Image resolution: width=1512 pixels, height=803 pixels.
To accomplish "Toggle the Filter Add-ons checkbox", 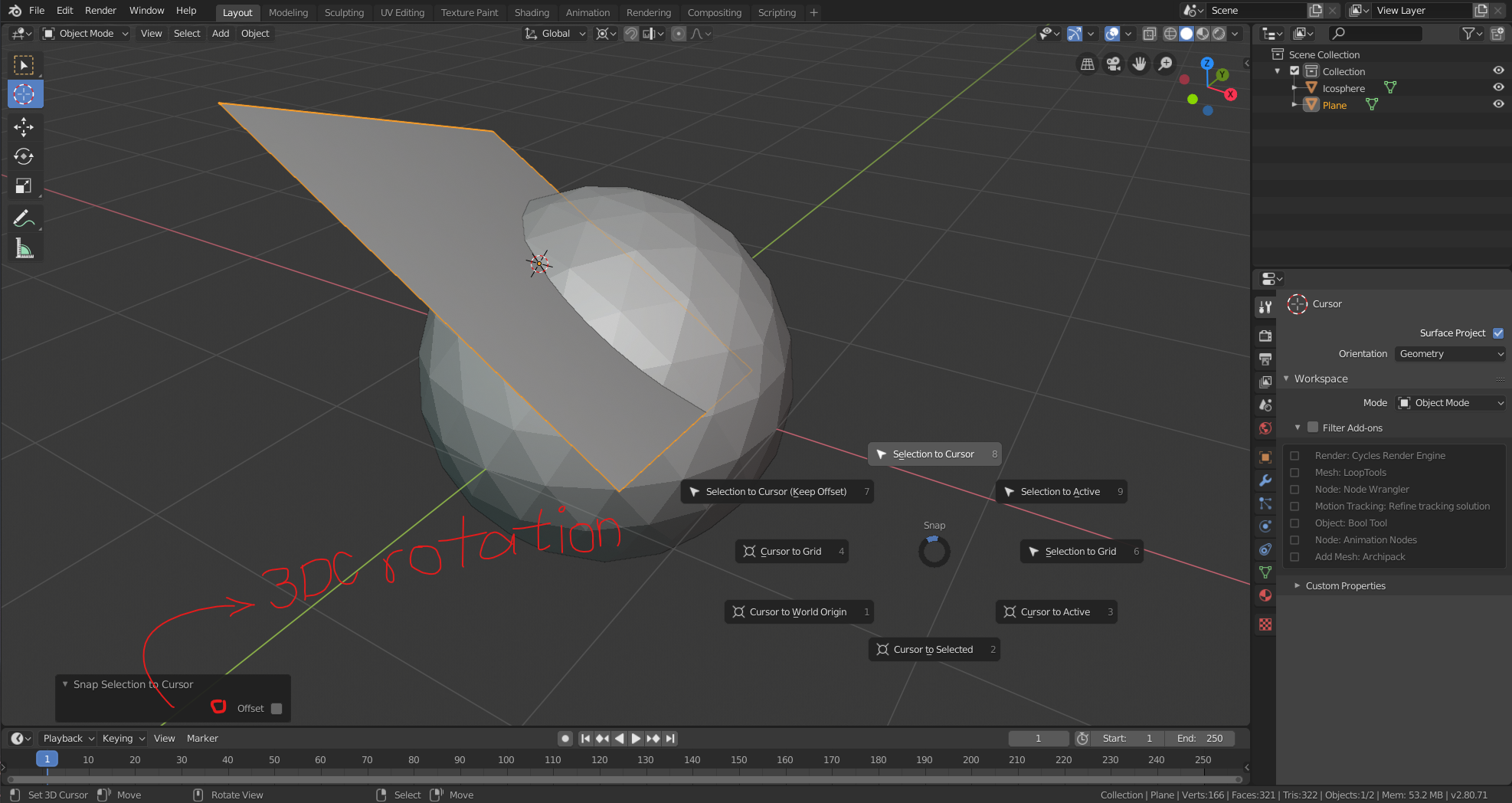I will tap(1313, 428).
